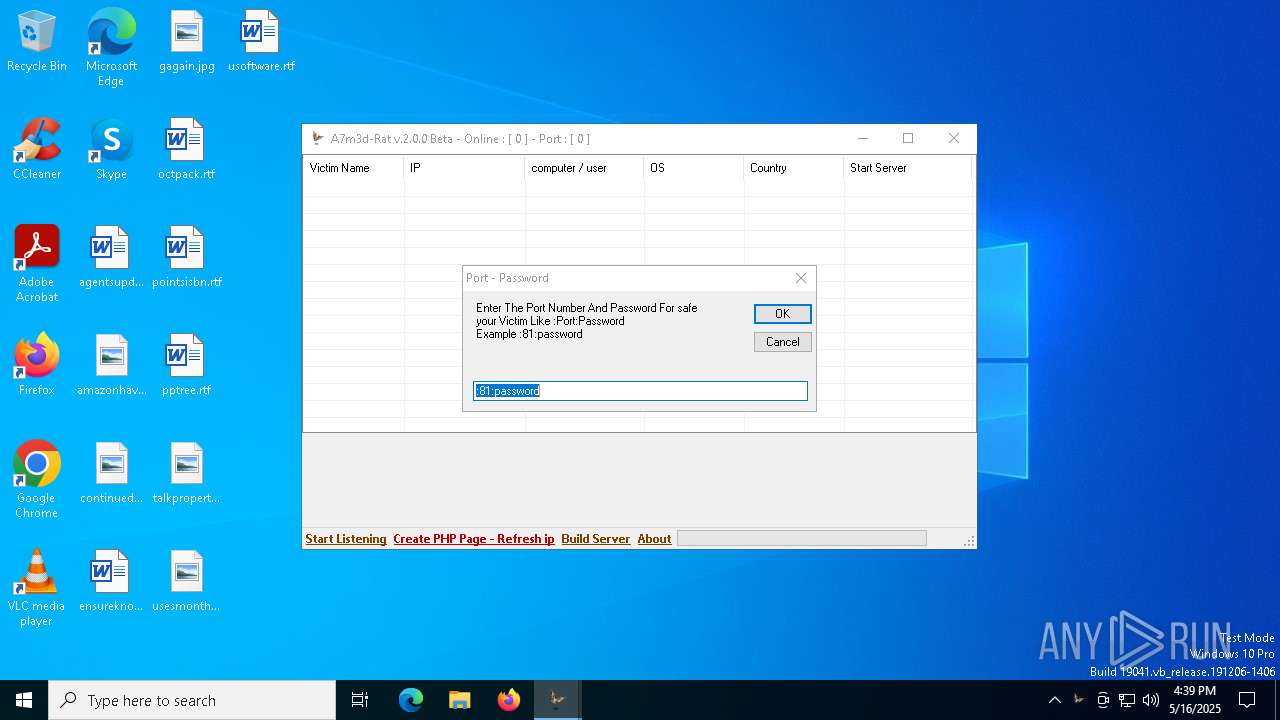The image size is (1280, 720).
Task: Click the Victim Name column header
Action: 353,168
